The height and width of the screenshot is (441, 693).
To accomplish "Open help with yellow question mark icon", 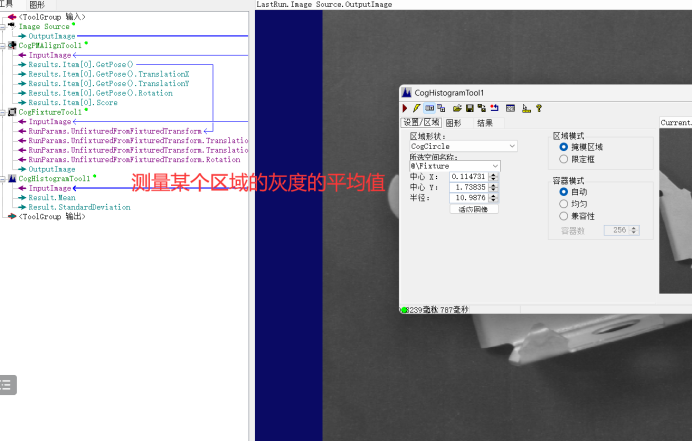I will 539,108.
